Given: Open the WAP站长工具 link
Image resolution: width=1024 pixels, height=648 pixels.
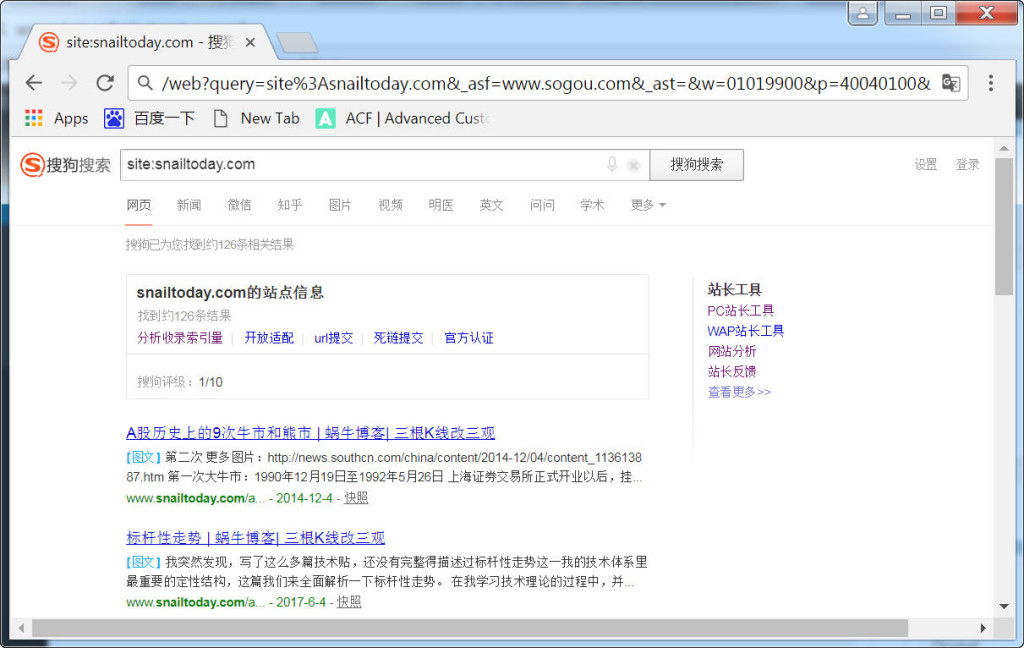Looking at the screenshot, I should point(746,331).
